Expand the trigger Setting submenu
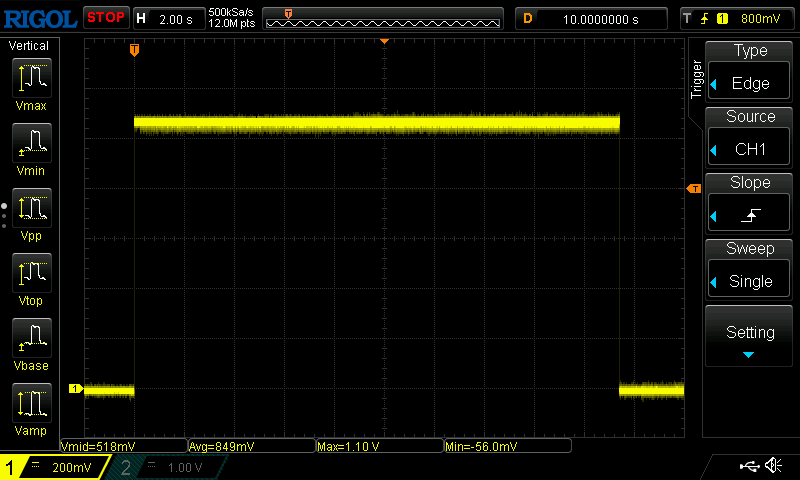Screen dimensions: 800x480 click(750, 337)
